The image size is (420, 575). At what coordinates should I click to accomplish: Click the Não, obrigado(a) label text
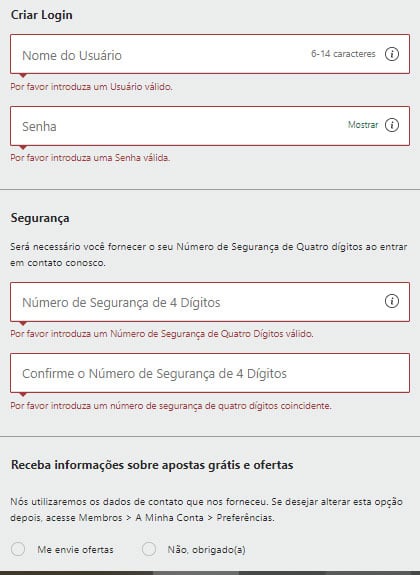point(206,550)
